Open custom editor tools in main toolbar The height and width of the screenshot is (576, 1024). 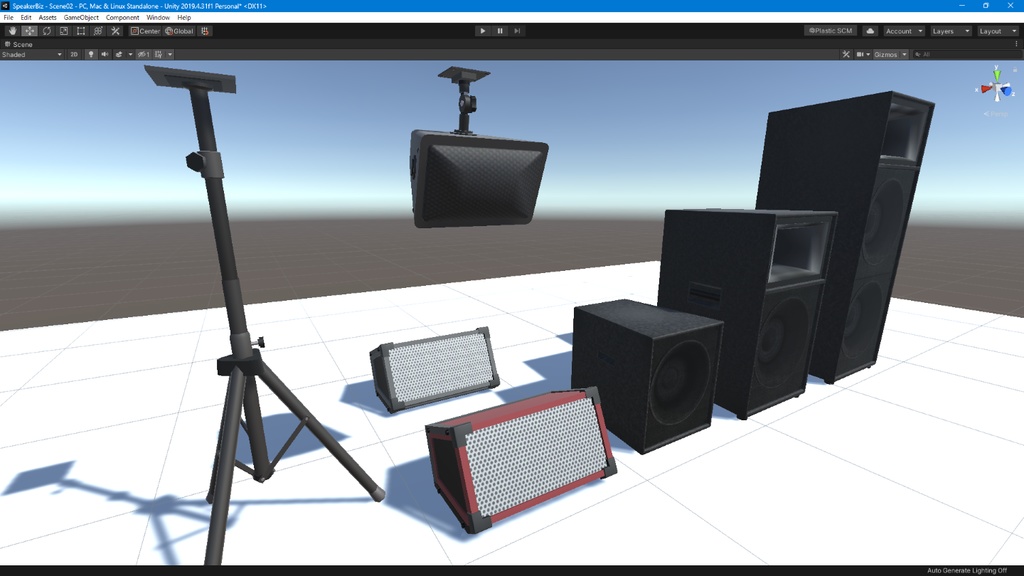coord(115,31)
